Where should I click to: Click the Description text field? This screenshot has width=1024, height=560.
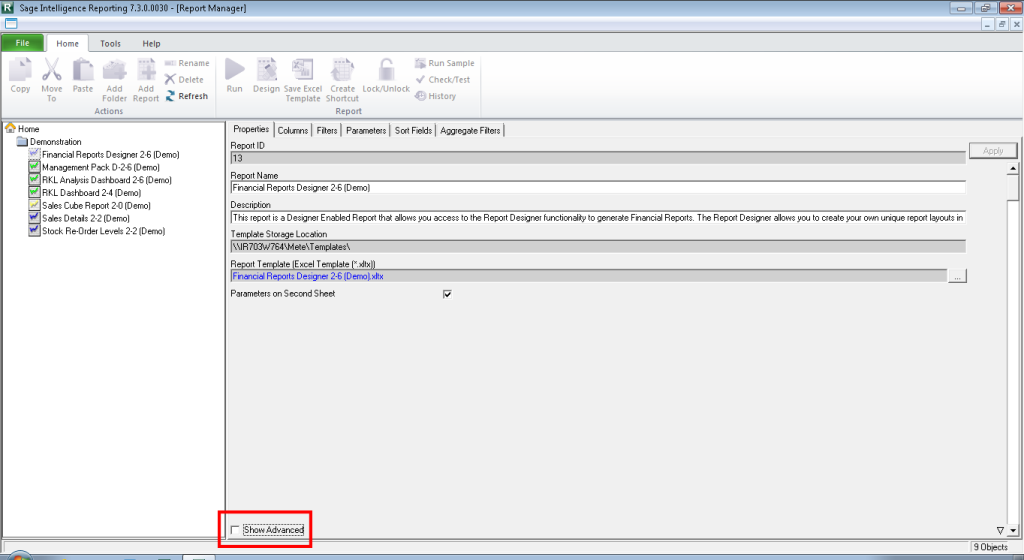pyautogui.click(x=598, y=218)
